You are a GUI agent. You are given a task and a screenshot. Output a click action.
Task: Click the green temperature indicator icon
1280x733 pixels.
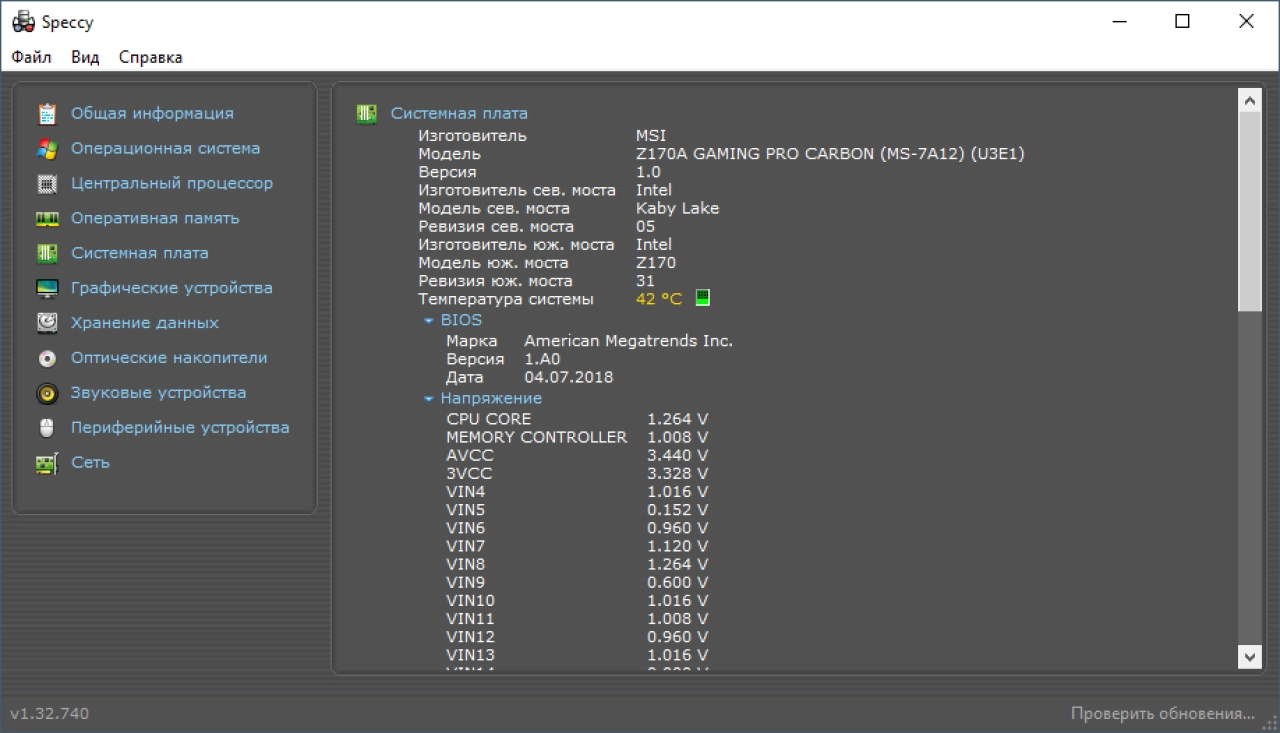click(x=703, y=298)
